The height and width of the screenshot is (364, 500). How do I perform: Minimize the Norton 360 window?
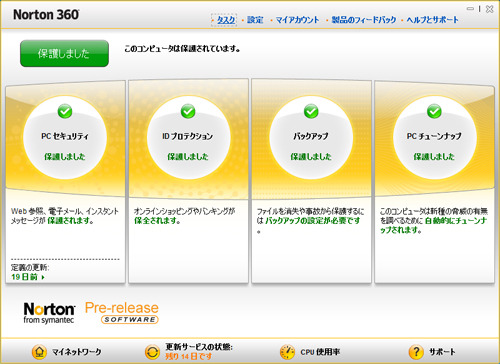coord(470,9)
